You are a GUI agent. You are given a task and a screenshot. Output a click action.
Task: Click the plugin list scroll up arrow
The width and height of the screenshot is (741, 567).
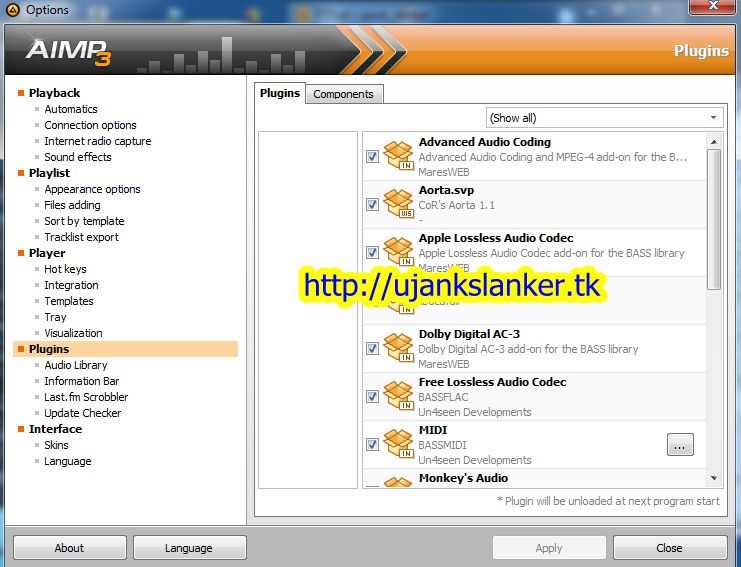pyautogui.click(x=714, y=142)
